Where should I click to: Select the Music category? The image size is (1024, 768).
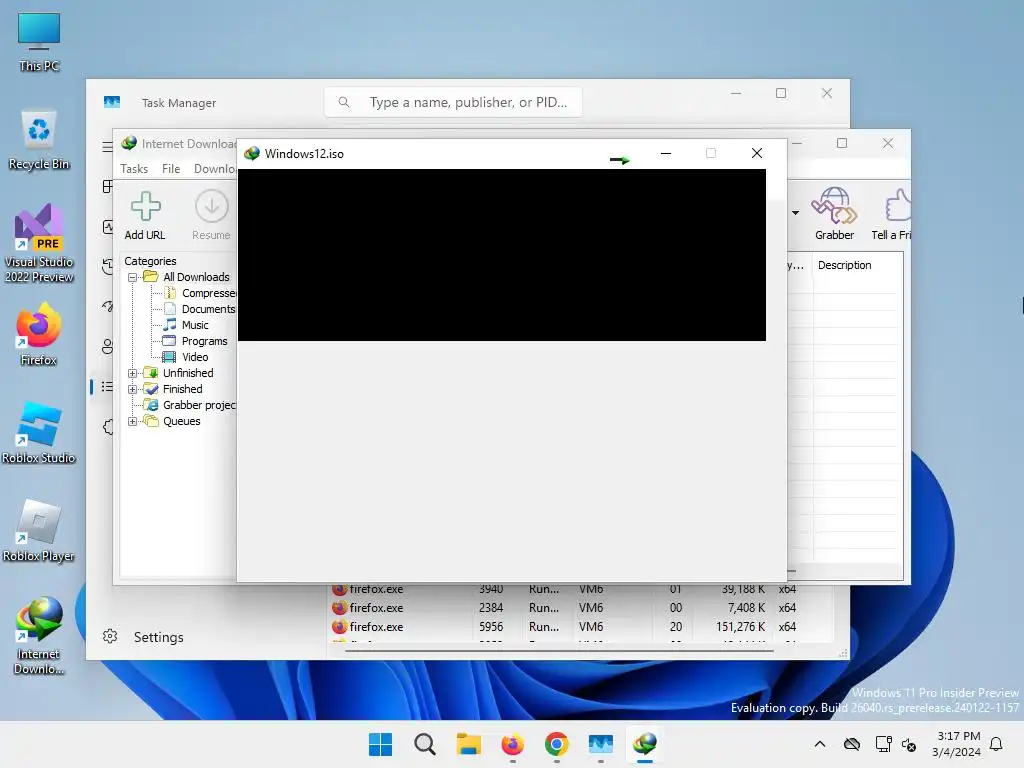[x=195, y=325]
